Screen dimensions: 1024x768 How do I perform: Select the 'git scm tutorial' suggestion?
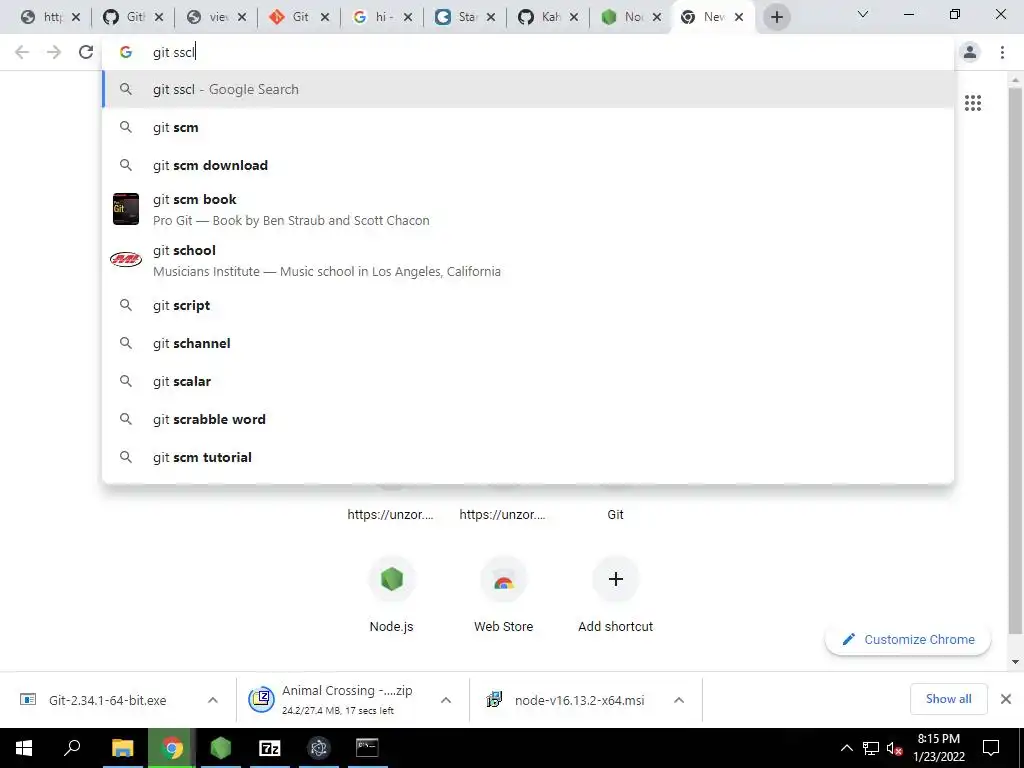pos(528,456)
